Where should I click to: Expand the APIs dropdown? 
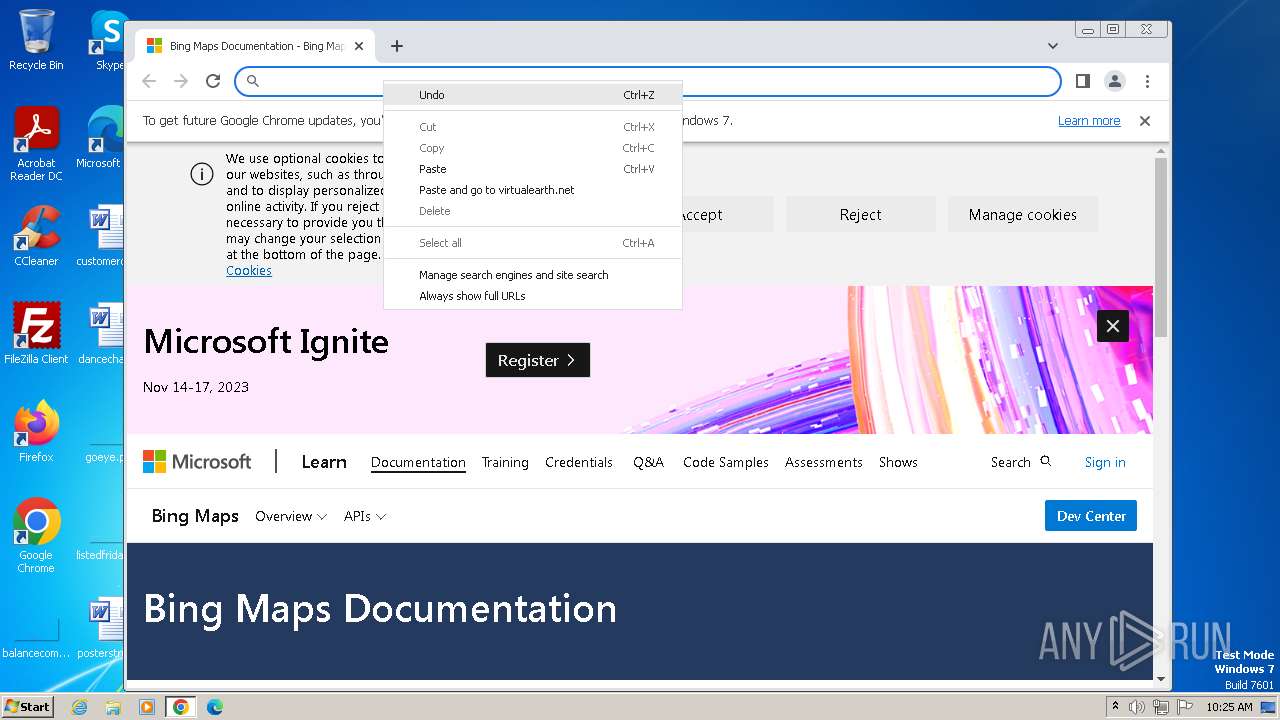[x=365, y=516]
